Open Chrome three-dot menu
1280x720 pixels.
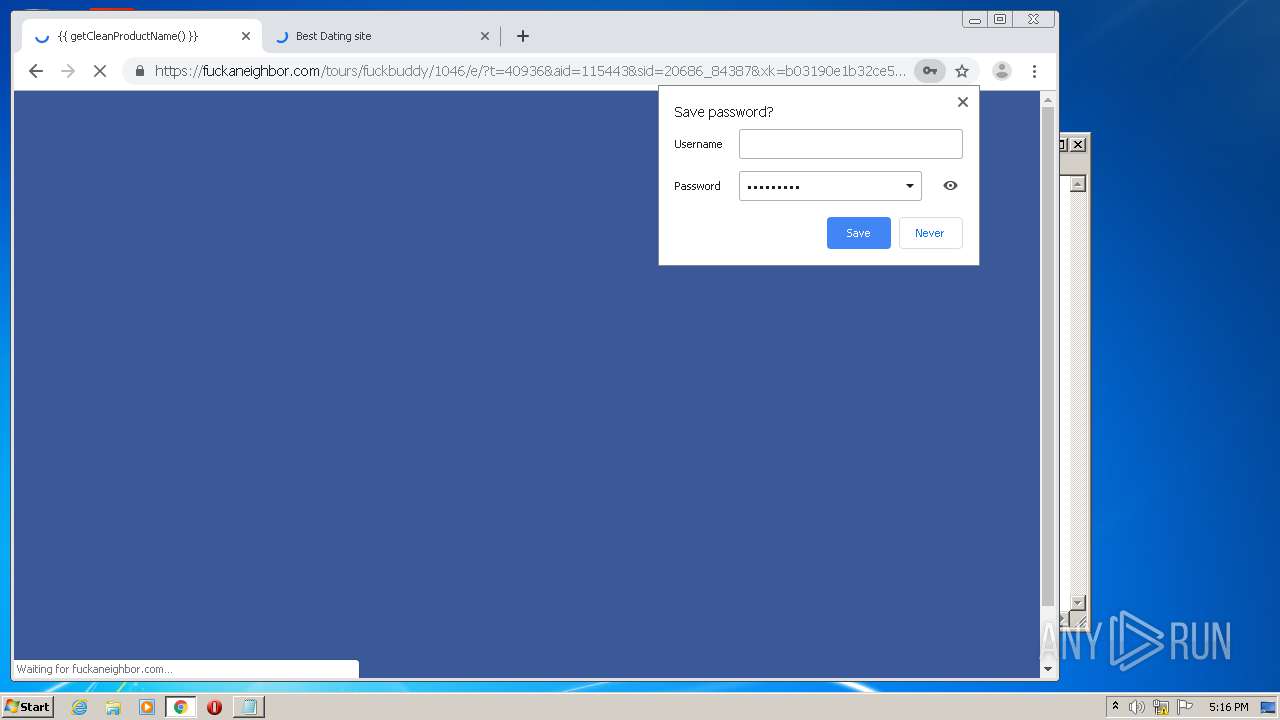pos(1034,71)
